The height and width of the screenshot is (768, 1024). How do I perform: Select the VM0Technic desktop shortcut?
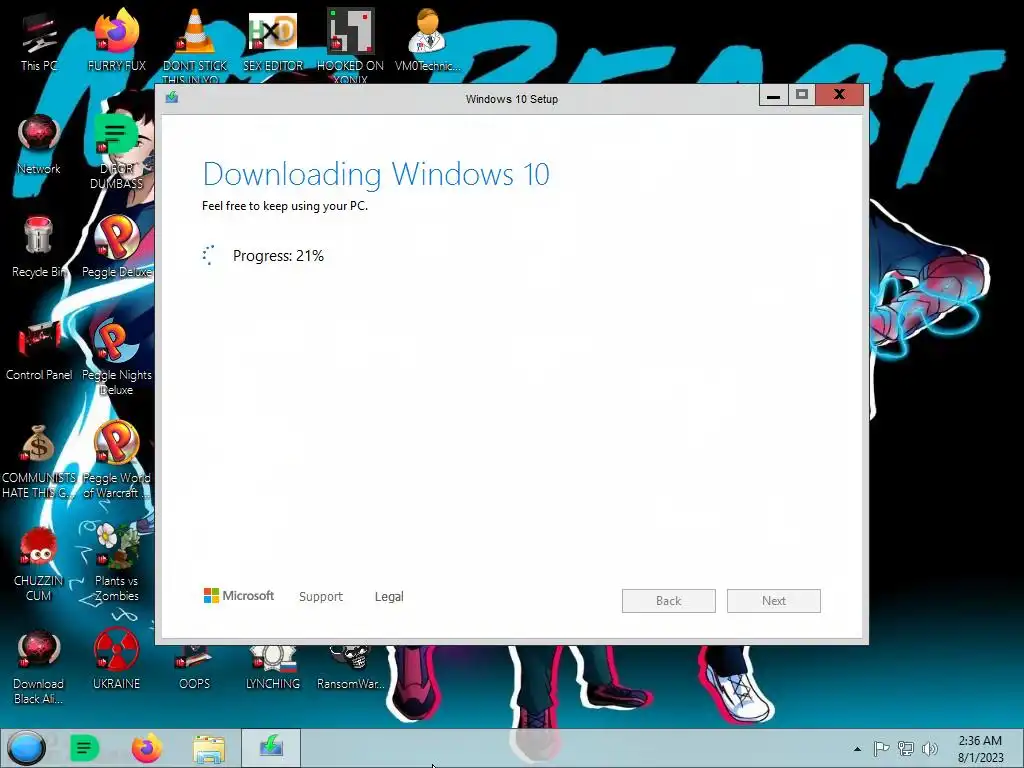(427, 40)
